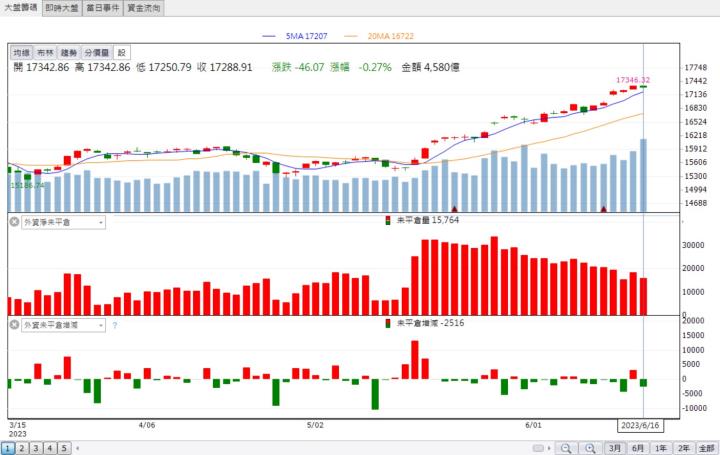
Task: Open the help question mark beside 外資未平倉增減
Action: click(114, 326)
